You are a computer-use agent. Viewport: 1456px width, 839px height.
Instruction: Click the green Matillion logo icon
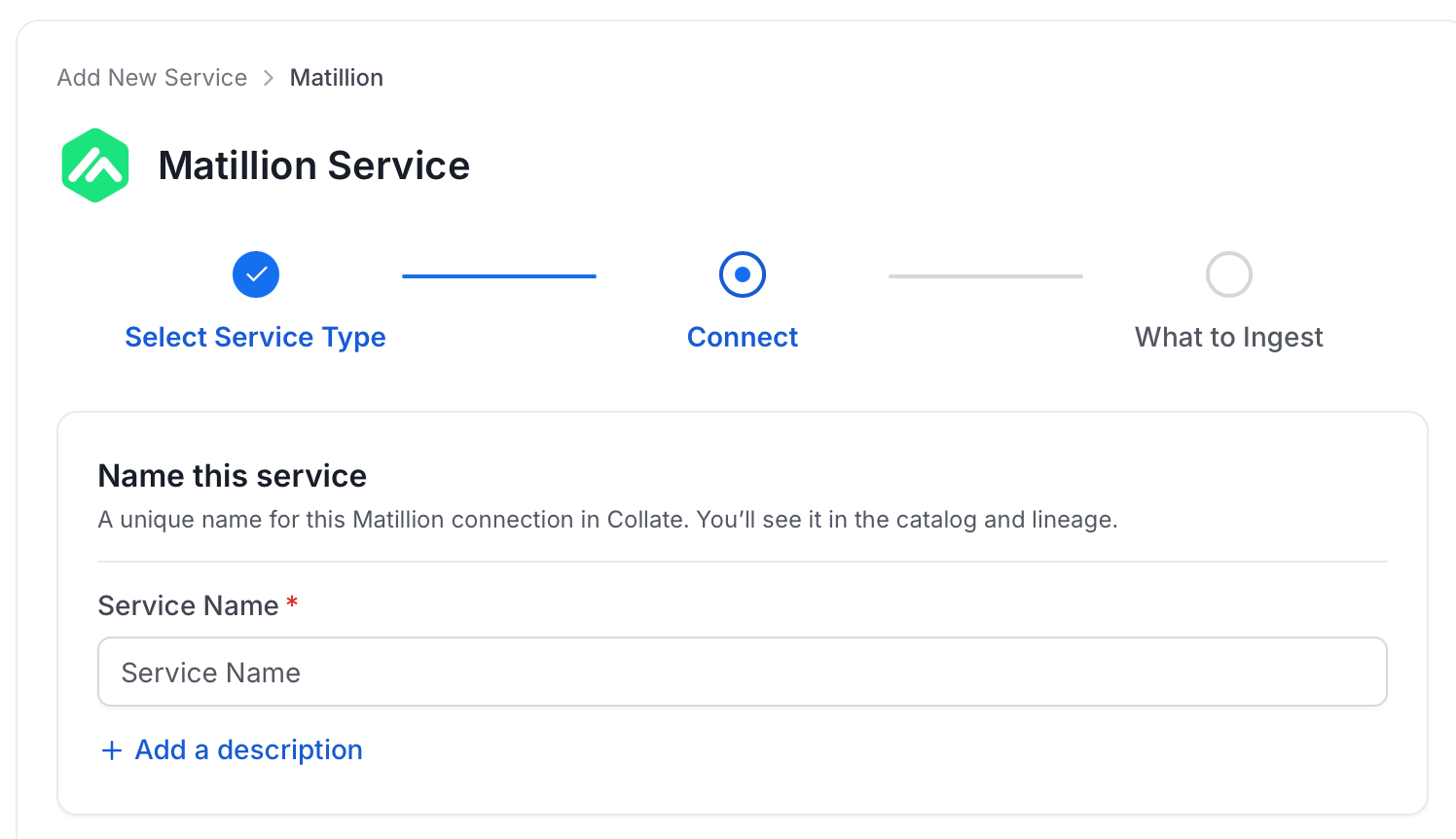pos(95,165)
